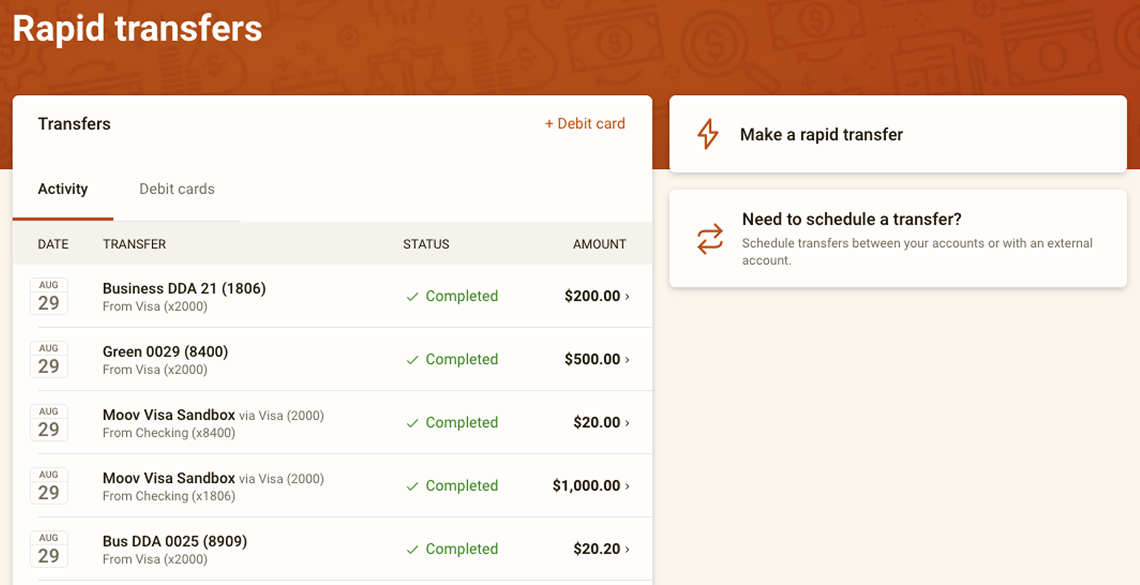Select the Activity tab
The image size is (1140, 585).
pyautogui.click(x=63, y=189)
